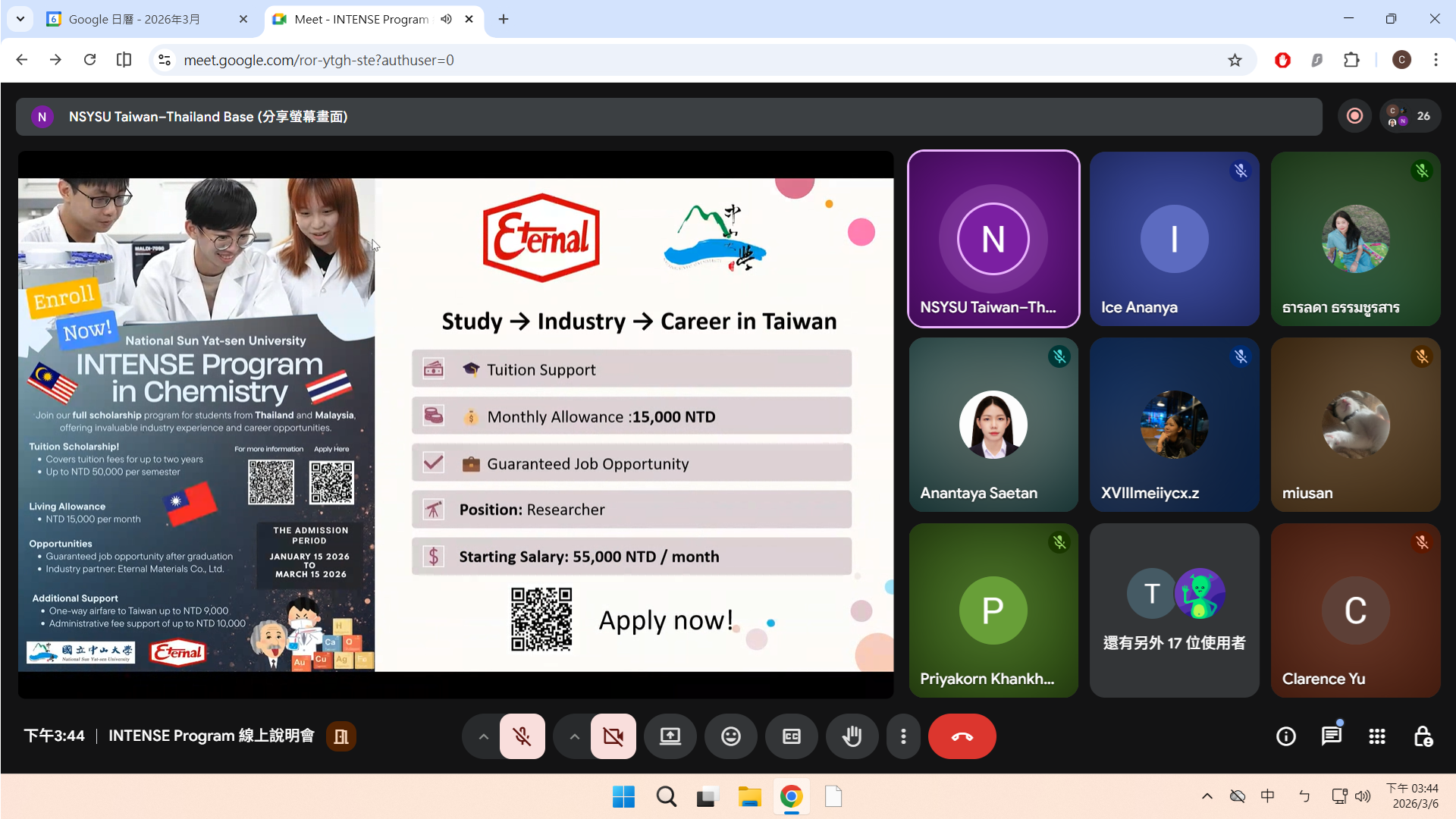Close the Meet tab
Screen dimensions: 1456x819
click(x=469, y=19)
